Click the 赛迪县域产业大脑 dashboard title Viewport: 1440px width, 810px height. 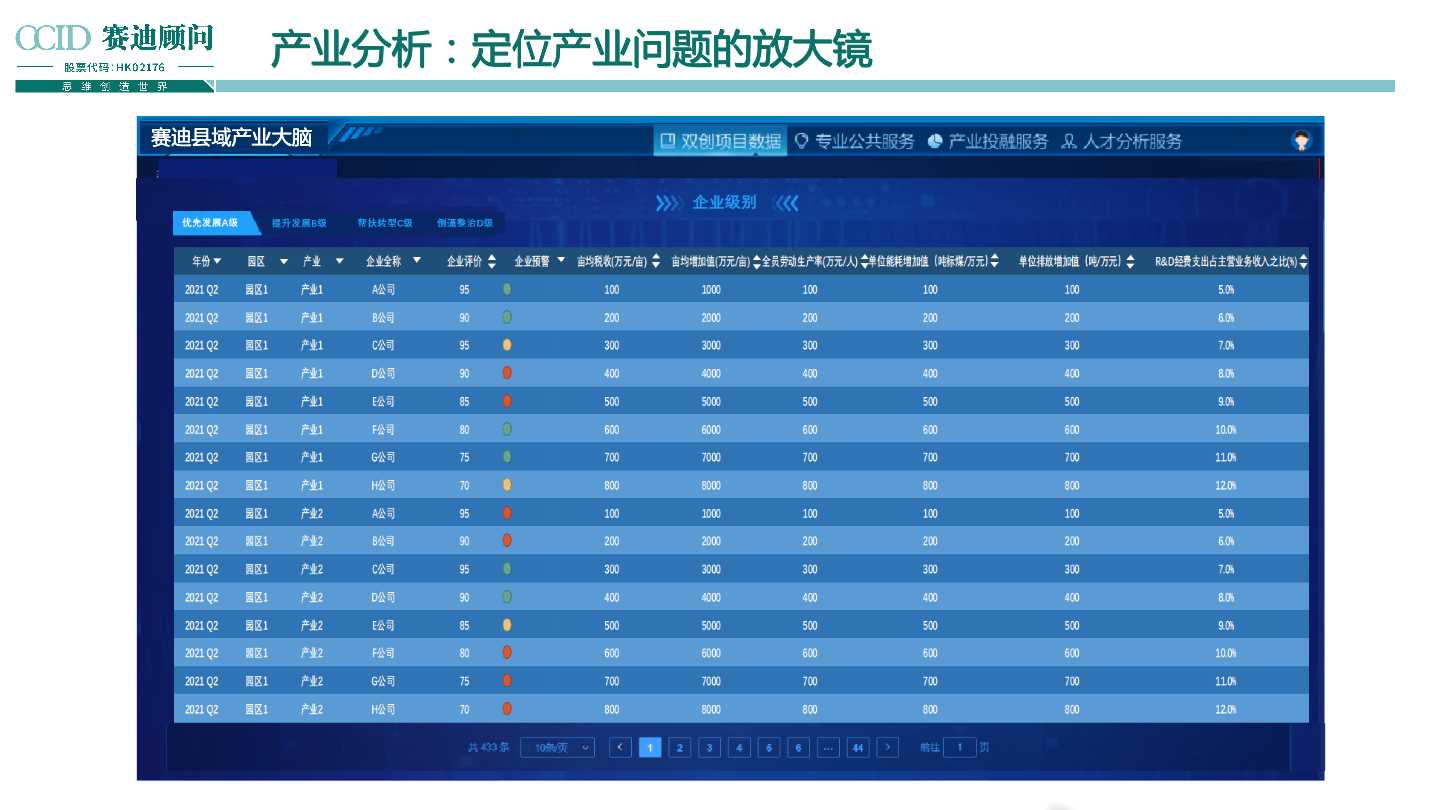[x=231, y=138]
